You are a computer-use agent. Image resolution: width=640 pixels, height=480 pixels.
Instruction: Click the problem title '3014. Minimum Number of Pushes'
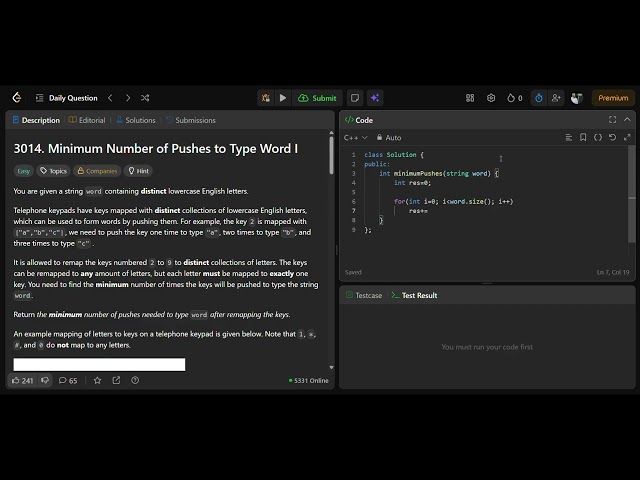[x=156, y=149]
